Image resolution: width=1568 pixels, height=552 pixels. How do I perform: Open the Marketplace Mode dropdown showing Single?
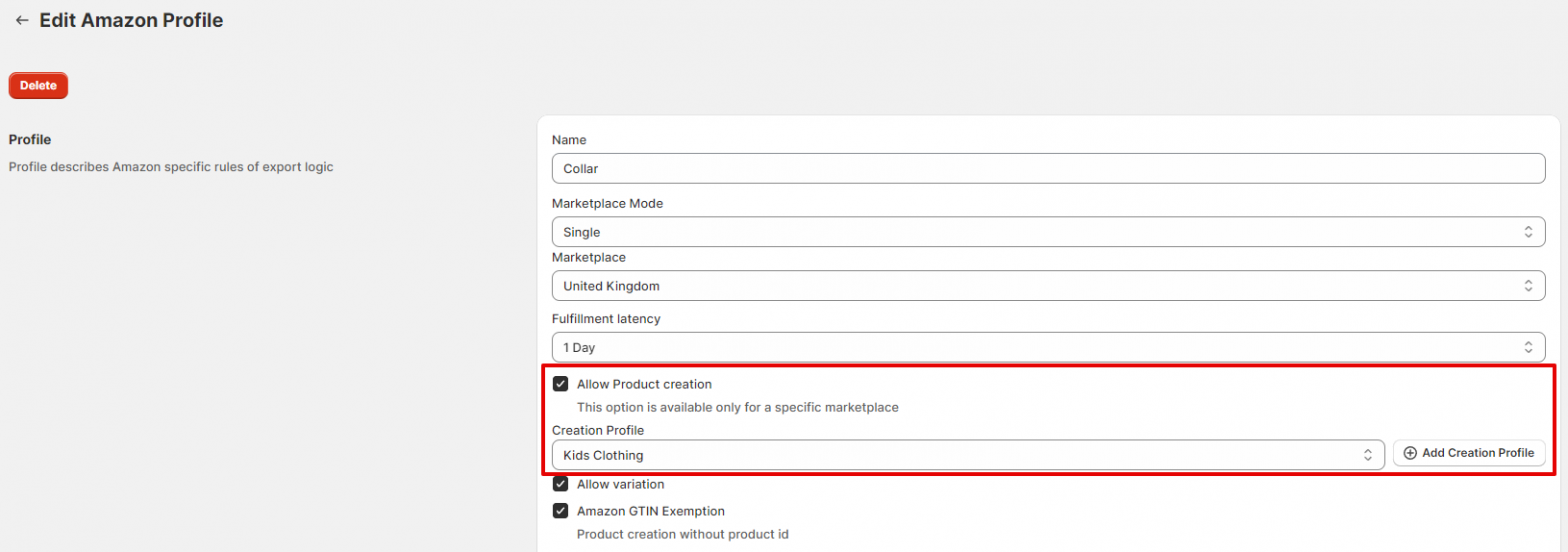pyautogui.click(x=1040, y=232)
